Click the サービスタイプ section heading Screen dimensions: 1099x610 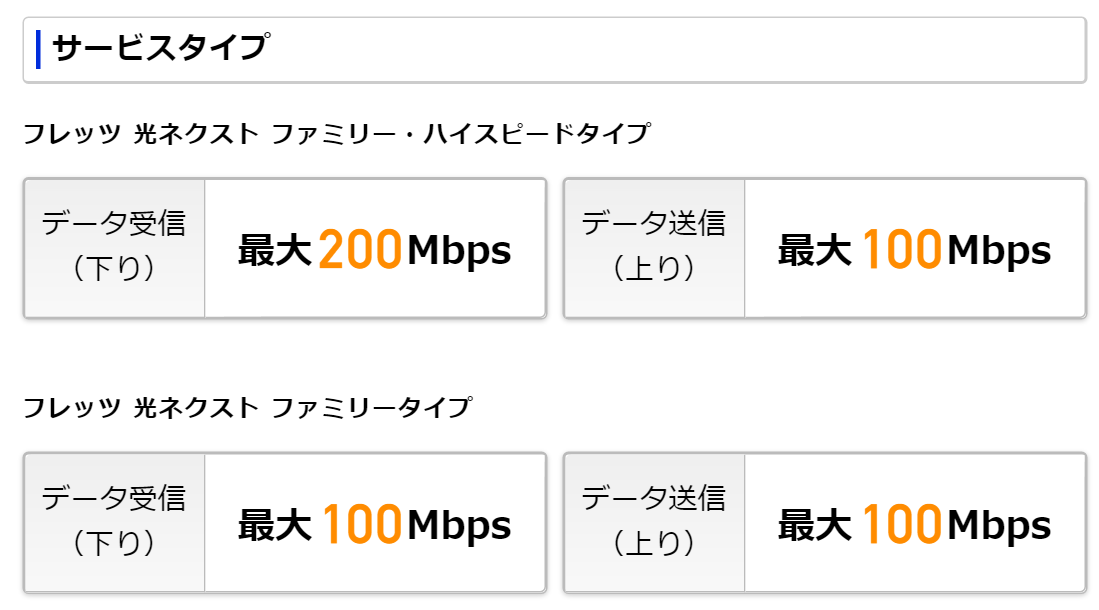coord(160,48)
